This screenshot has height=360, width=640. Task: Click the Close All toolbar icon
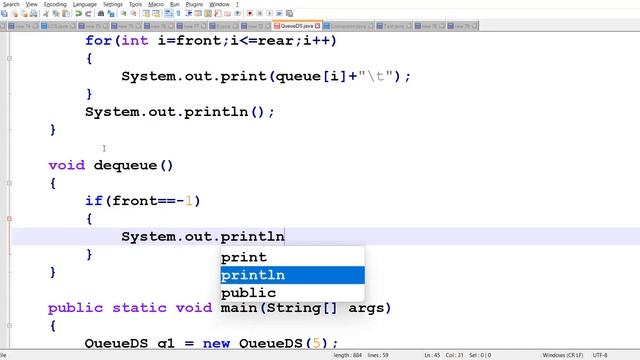[x=24, y=13]
